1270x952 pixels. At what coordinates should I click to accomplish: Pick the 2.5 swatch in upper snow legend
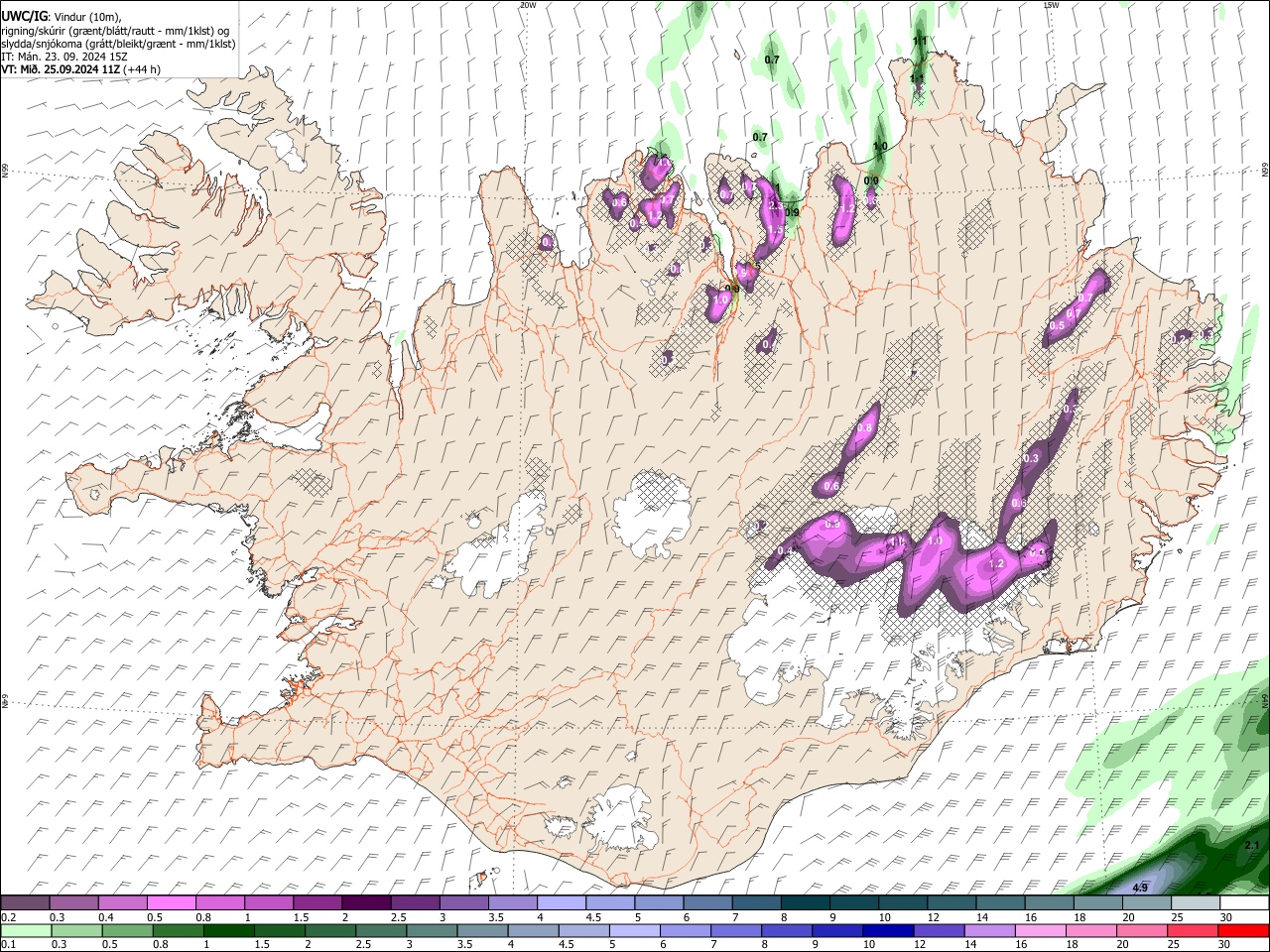pyautogui.click(x=415, y=903)
